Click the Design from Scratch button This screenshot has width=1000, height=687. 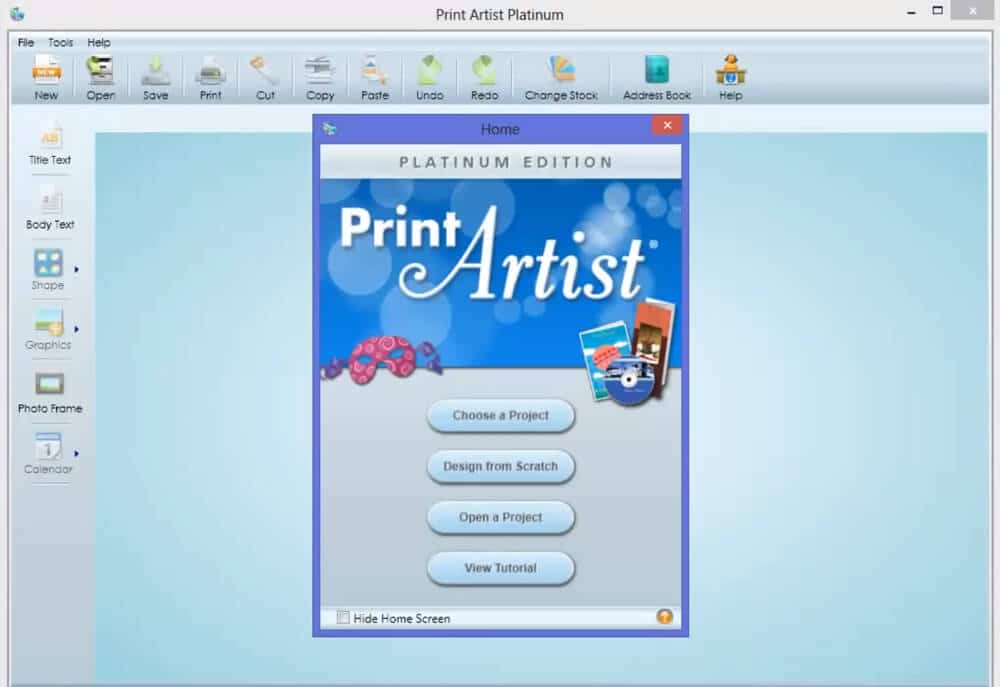click(x=501, y=466)
